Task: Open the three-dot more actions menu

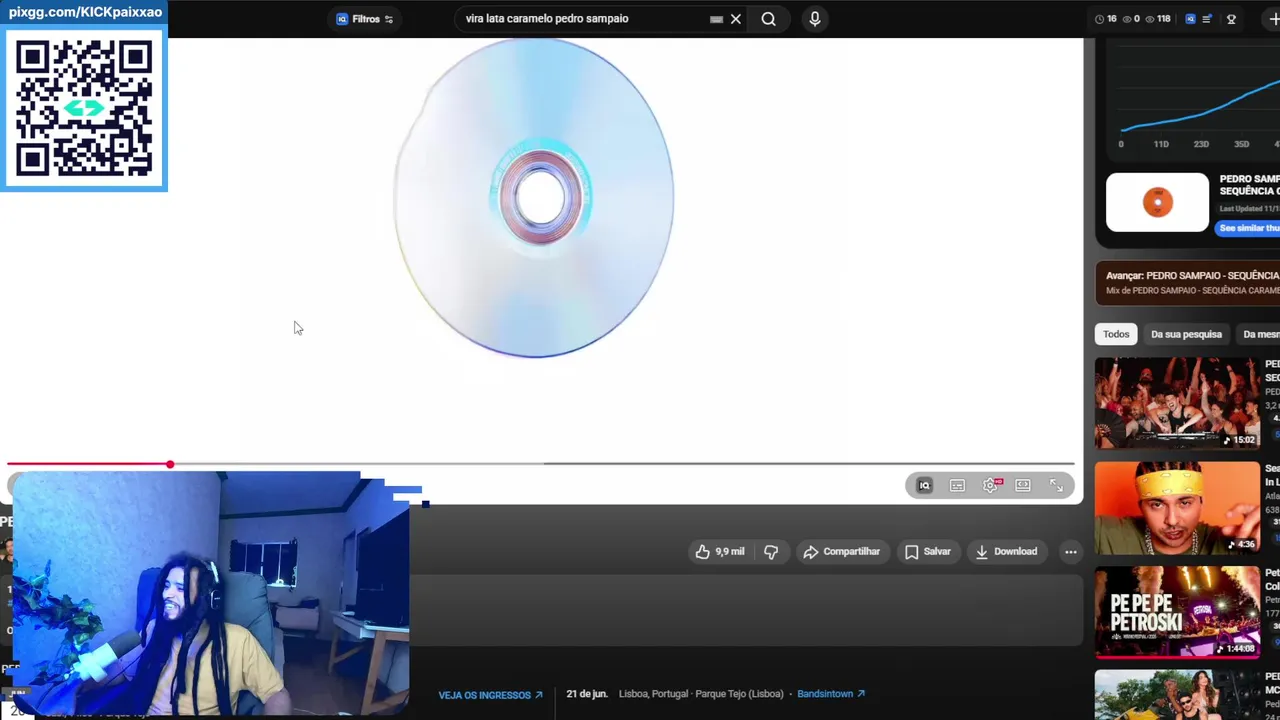Action: pos(1071,552)
